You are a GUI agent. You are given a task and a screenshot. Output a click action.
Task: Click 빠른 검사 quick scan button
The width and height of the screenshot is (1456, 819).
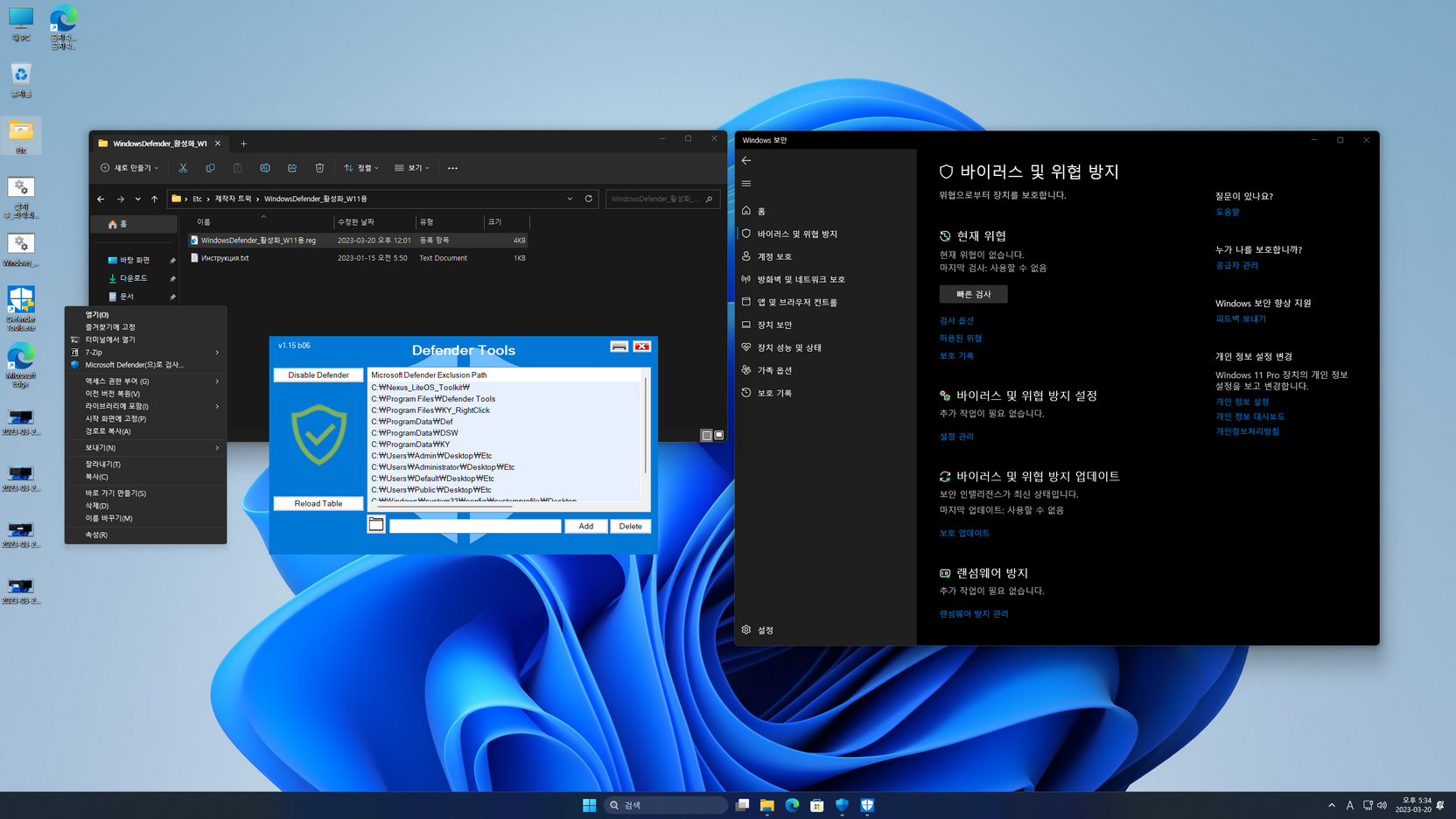coord(973,294)
